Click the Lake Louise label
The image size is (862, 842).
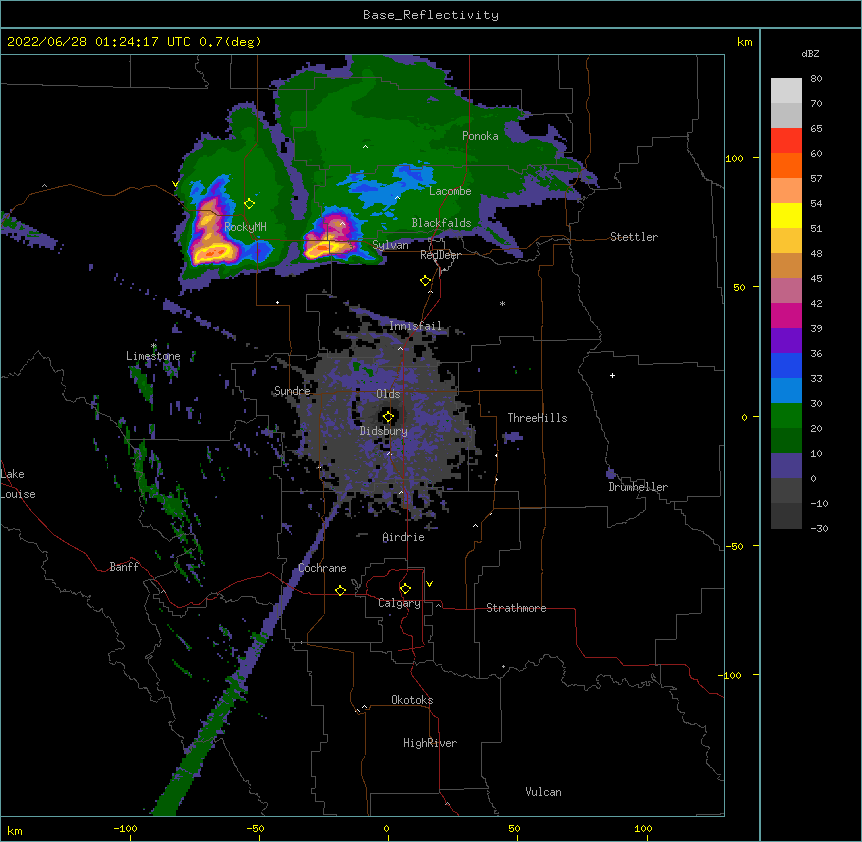(18, 484)
